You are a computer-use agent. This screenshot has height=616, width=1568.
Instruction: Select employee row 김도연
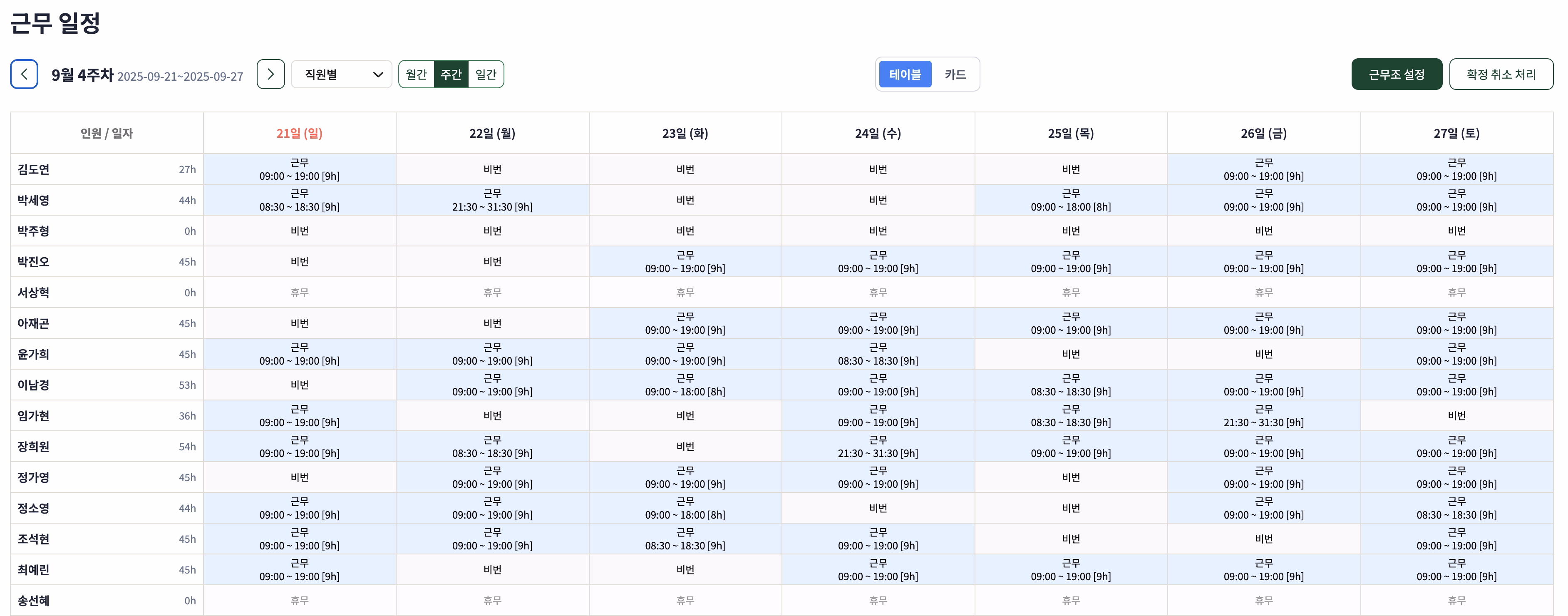[x=33, y=169]
